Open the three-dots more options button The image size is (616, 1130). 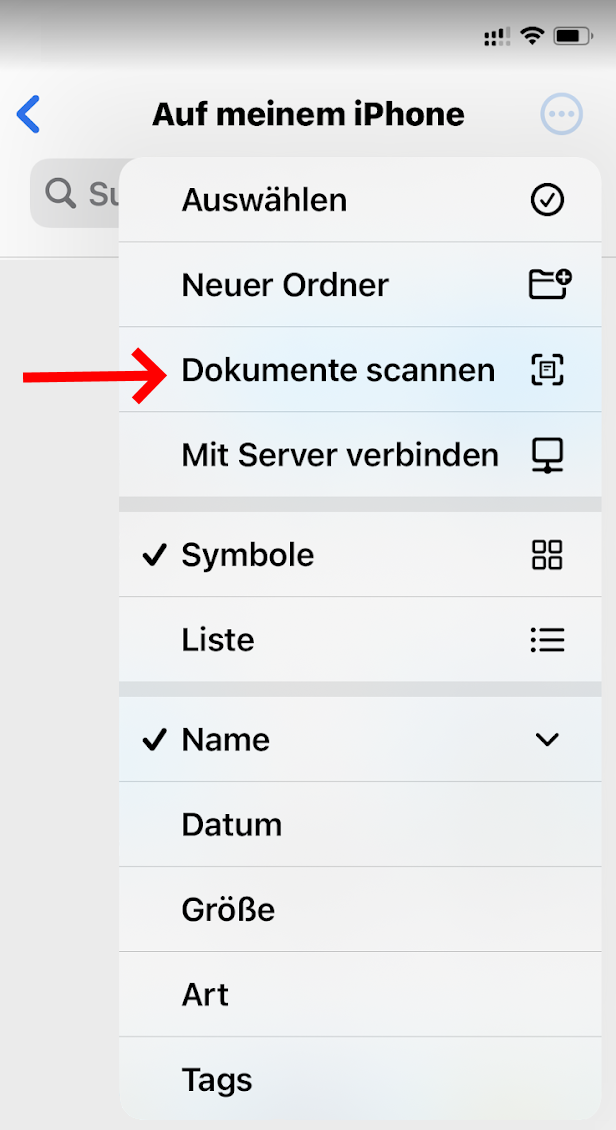pyautogui.click(x=561, y=114)
